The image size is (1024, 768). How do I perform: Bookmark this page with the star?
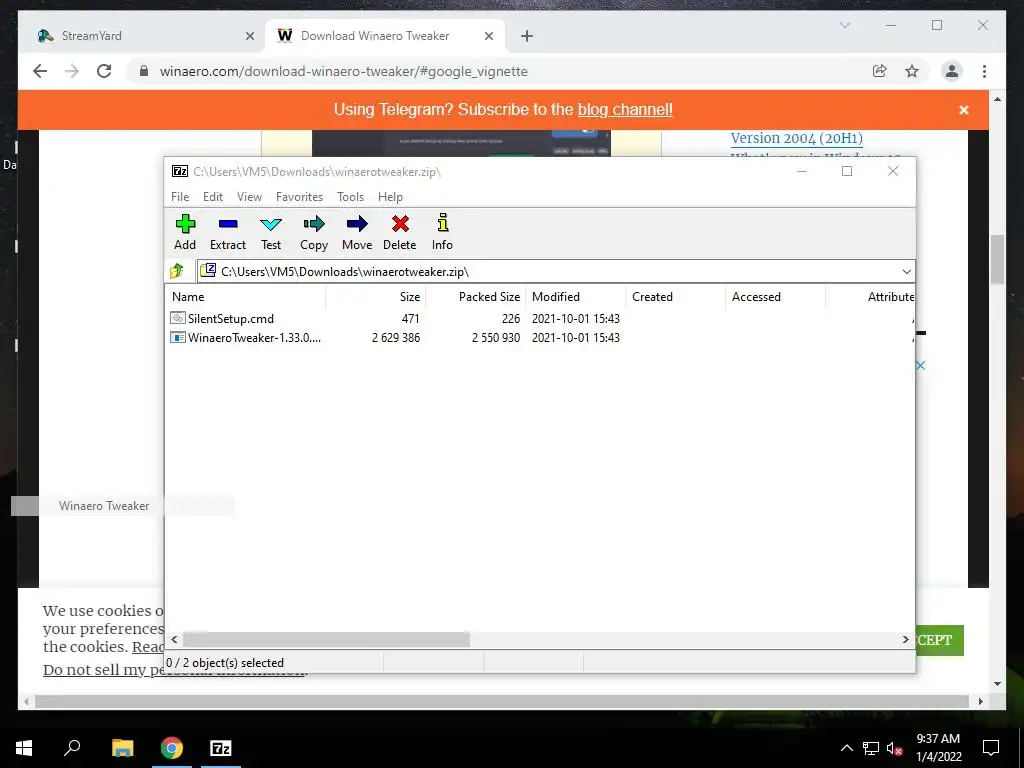point(912,71)
